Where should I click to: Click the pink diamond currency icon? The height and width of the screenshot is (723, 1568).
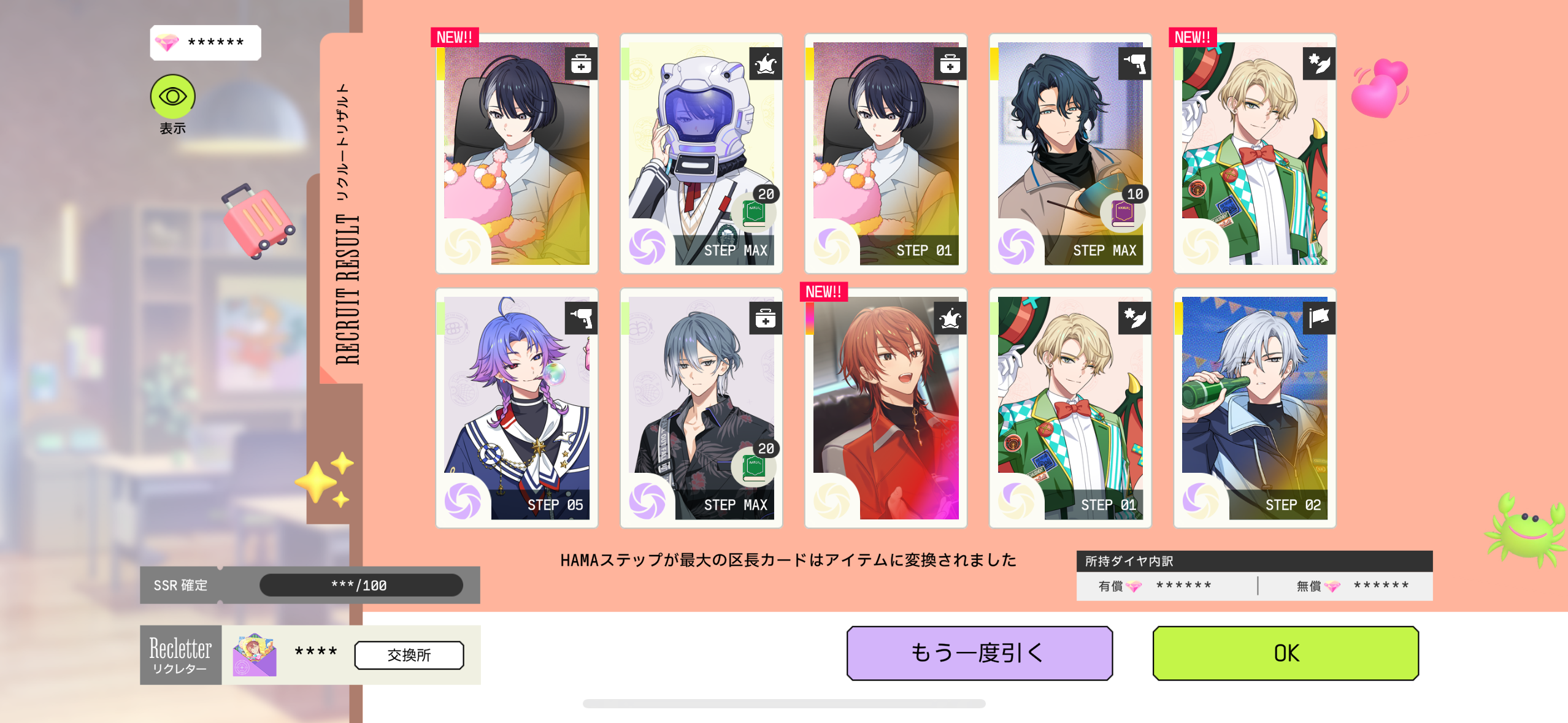(167, 42)
